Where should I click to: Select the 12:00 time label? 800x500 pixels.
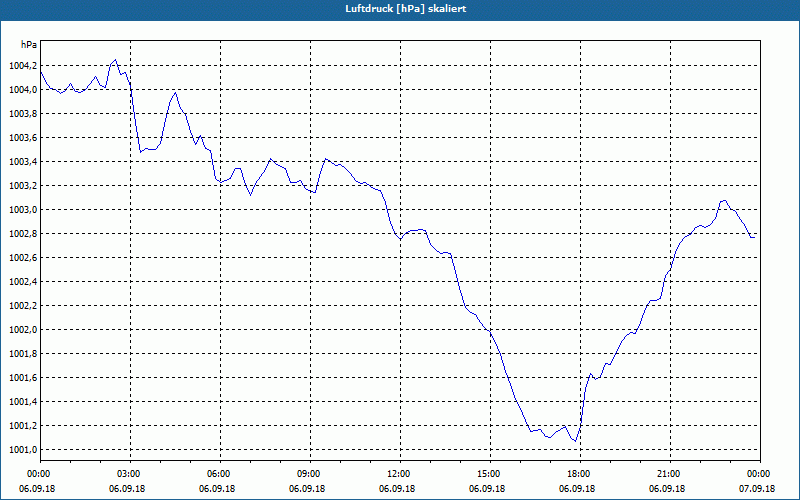point(400,474)
